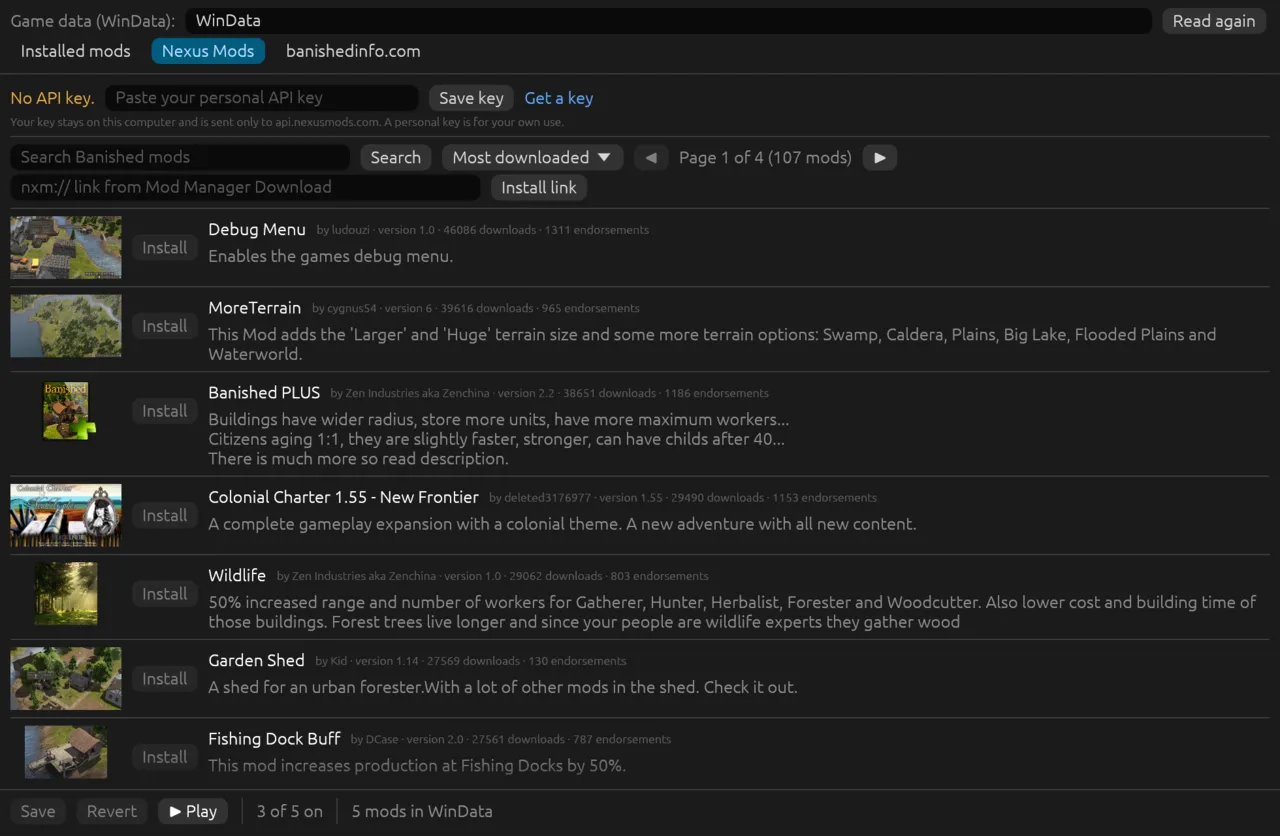
Task: Click the MoreTerrain mod title
Action: 254,308
